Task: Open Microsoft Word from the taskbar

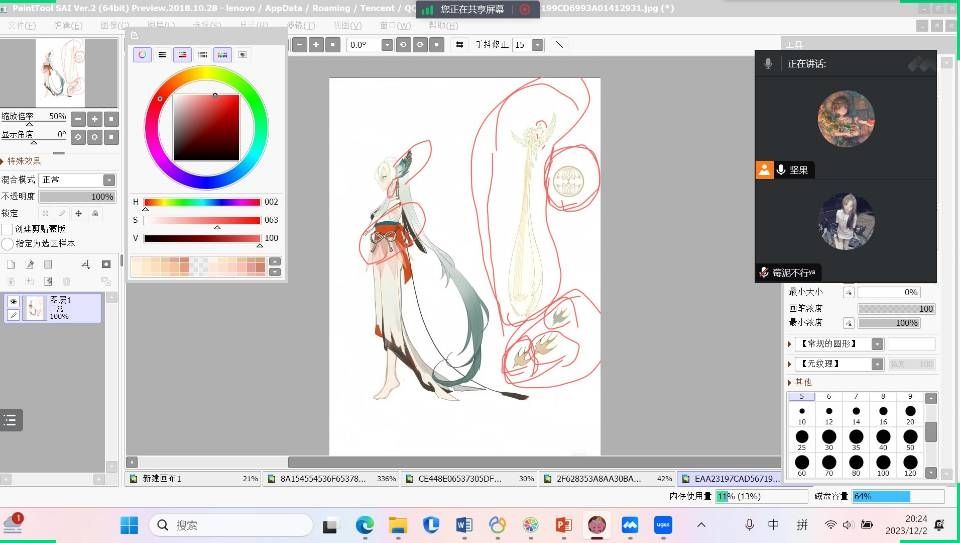Action: pyautogui.click(x=464, y=525)
